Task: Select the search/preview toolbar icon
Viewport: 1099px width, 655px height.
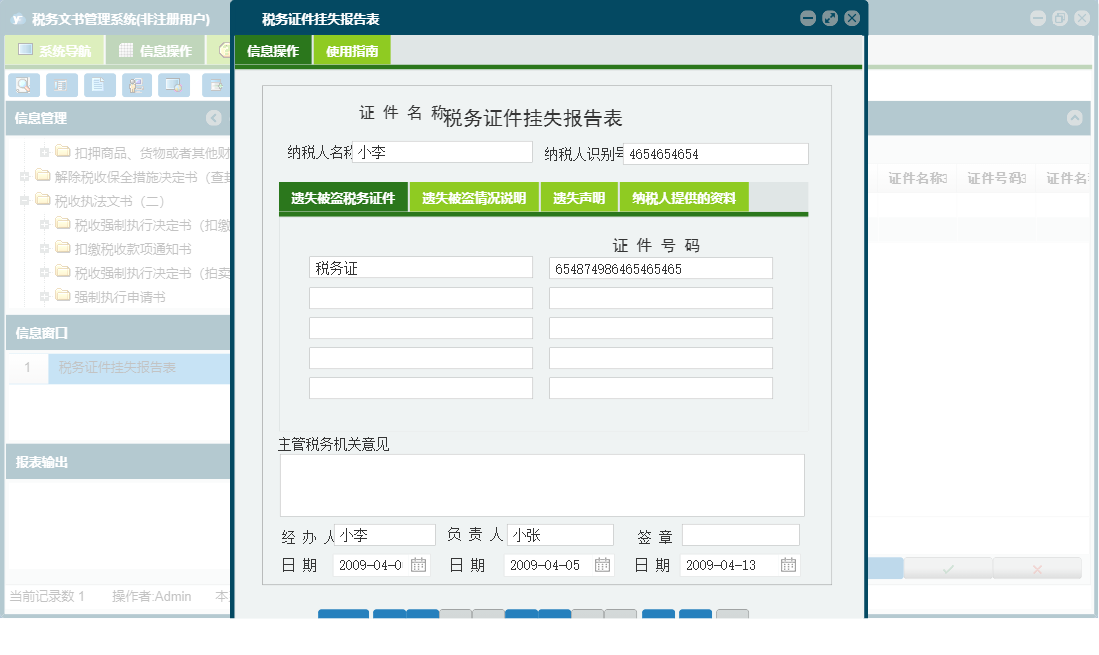Action: (22, 85)
